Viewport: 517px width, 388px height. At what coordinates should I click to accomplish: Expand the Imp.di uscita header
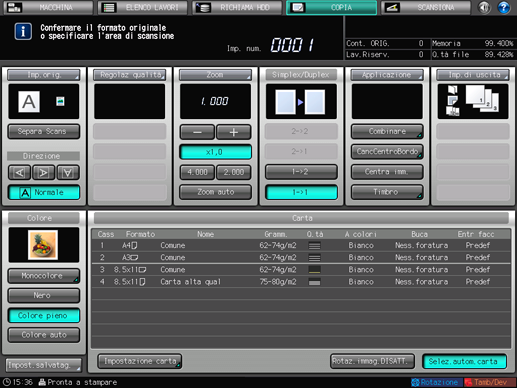tap(473, 75)
